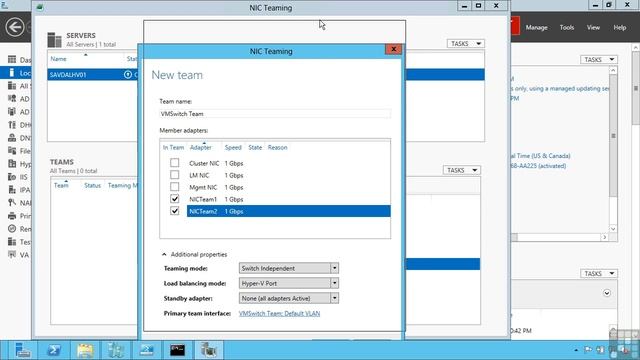Open Server Manager from the taskbar
640x360 pixels.
[22, 350]
